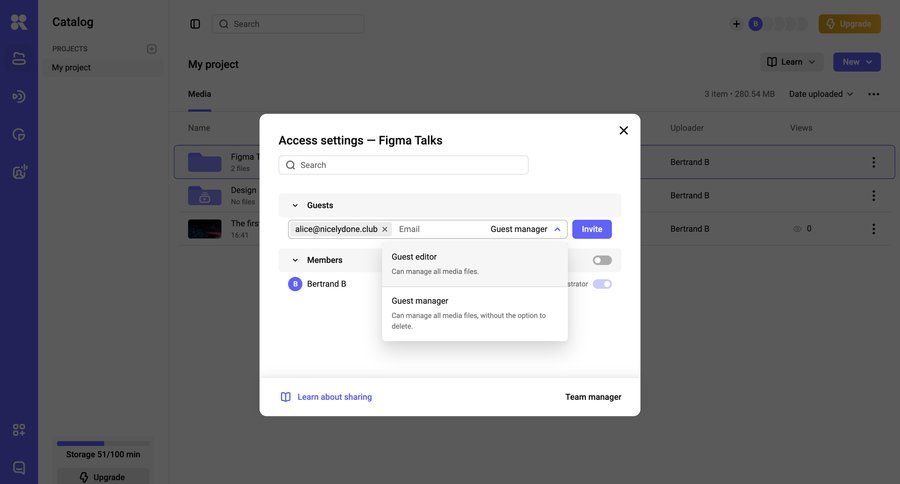Open the apps grid icon in sidebar

pyautogui.click(x=19, y=429)
